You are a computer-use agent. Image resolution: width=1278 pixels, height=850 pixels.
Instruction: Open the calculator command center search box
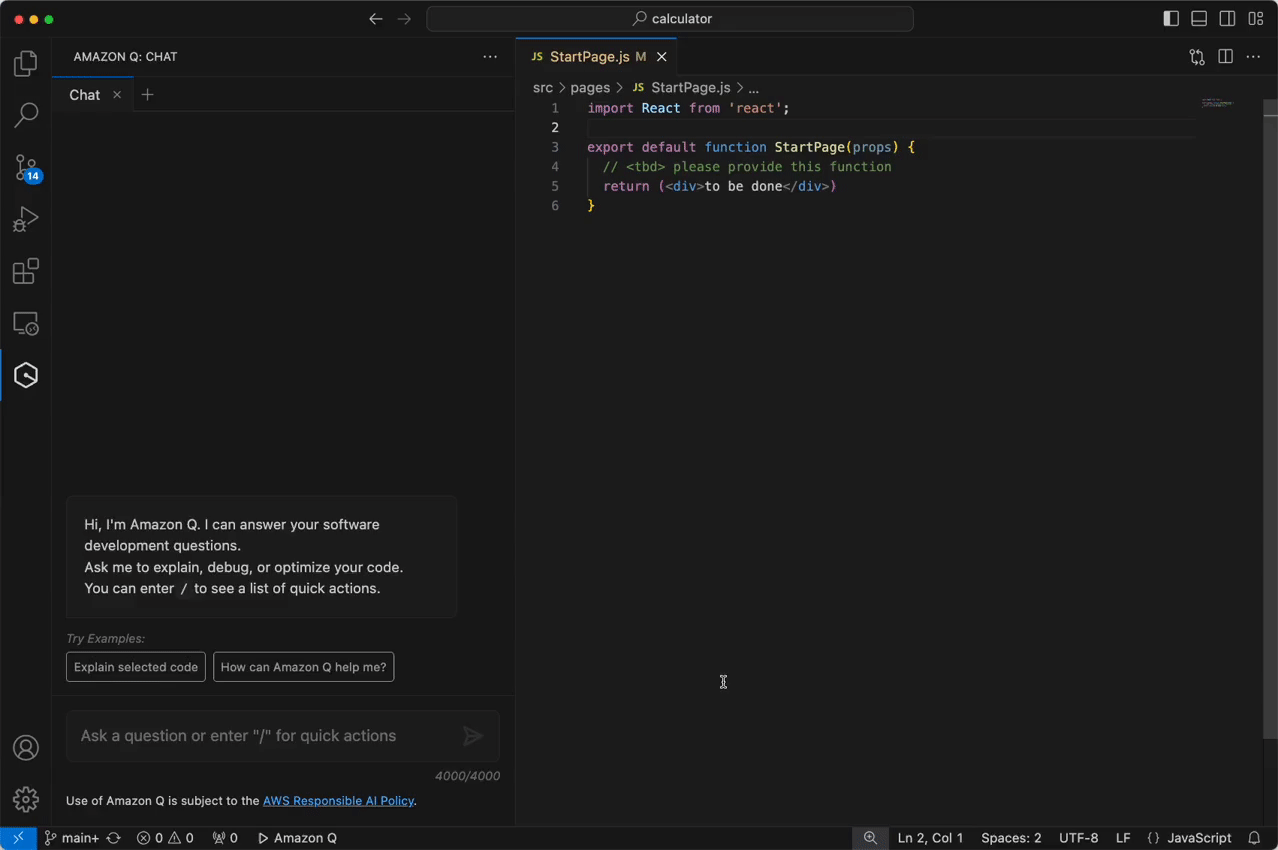pos(670,19)
